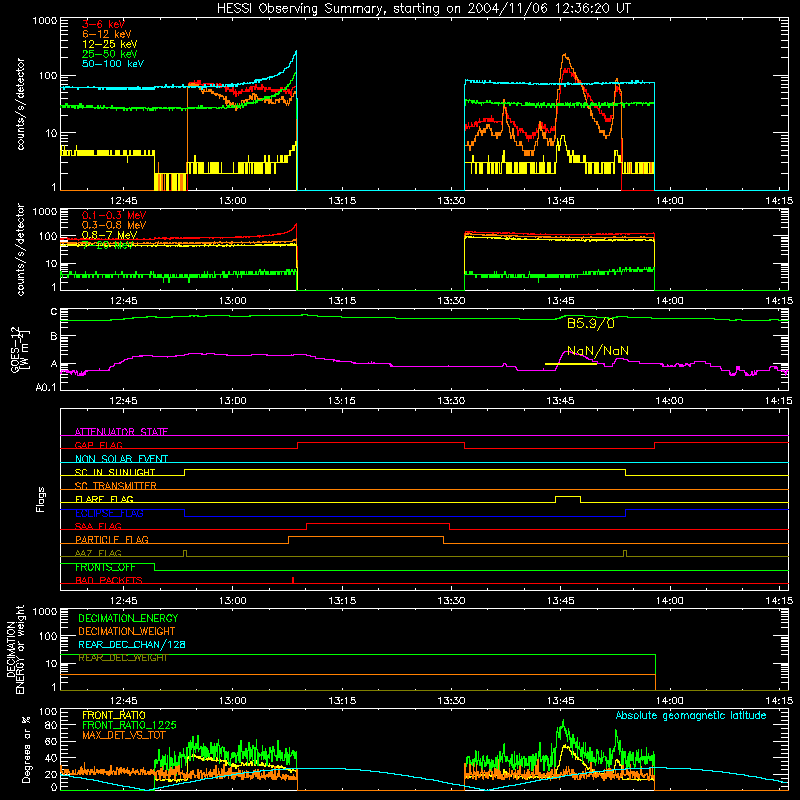Click the green FRONT_RATIO_1225 peak near 13:45
800x800 pixels.
pos(563,722)
